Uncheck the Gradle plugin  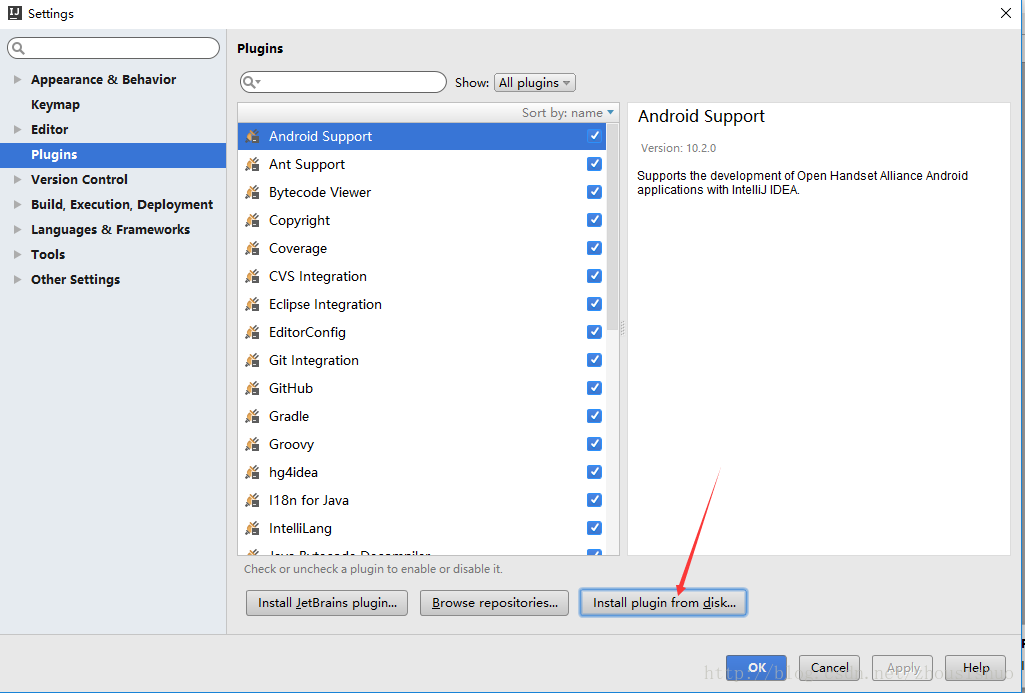point(594,416)
